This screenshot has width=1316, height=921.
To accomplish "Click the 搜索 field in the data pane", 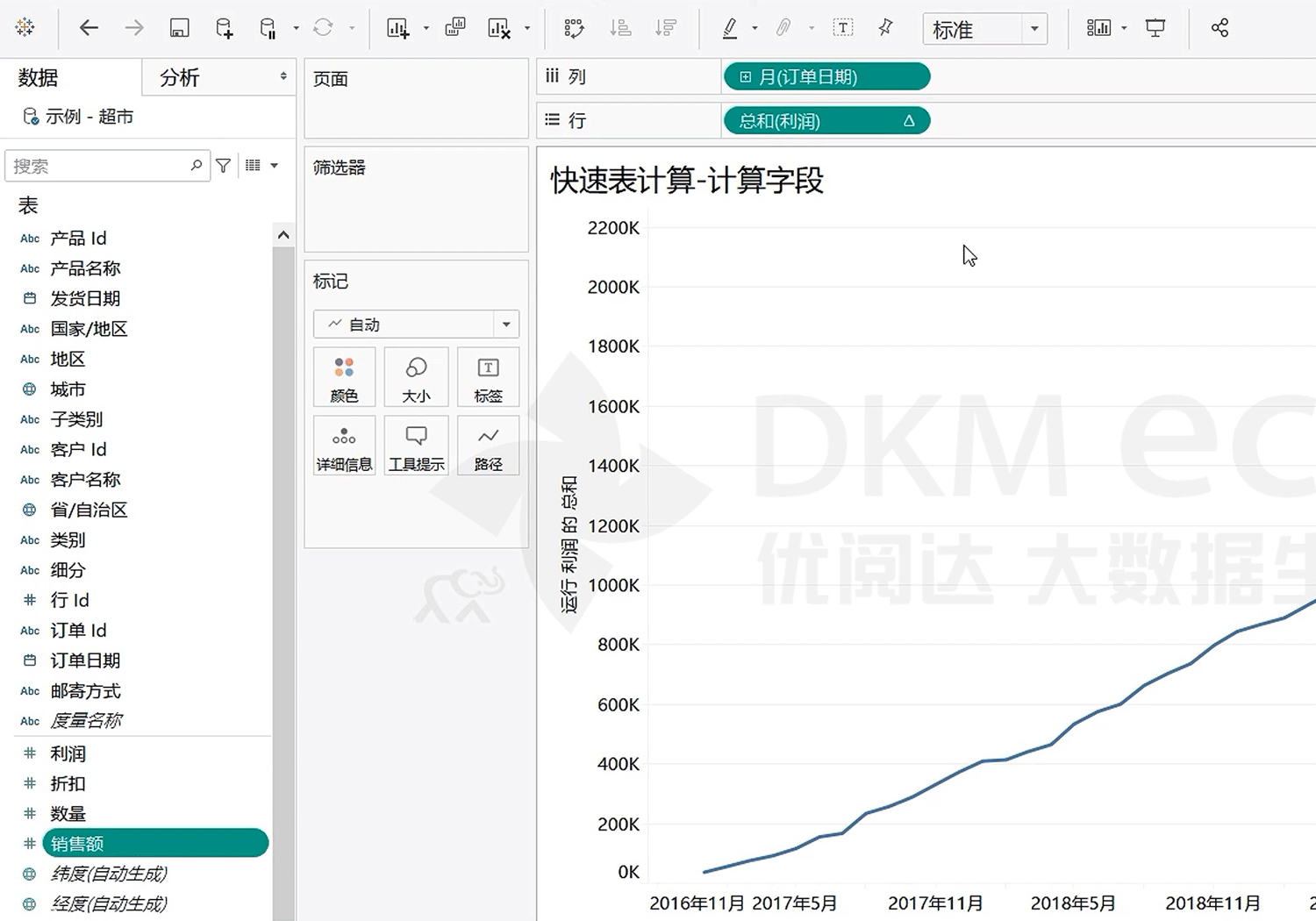I will click(98, 166).
